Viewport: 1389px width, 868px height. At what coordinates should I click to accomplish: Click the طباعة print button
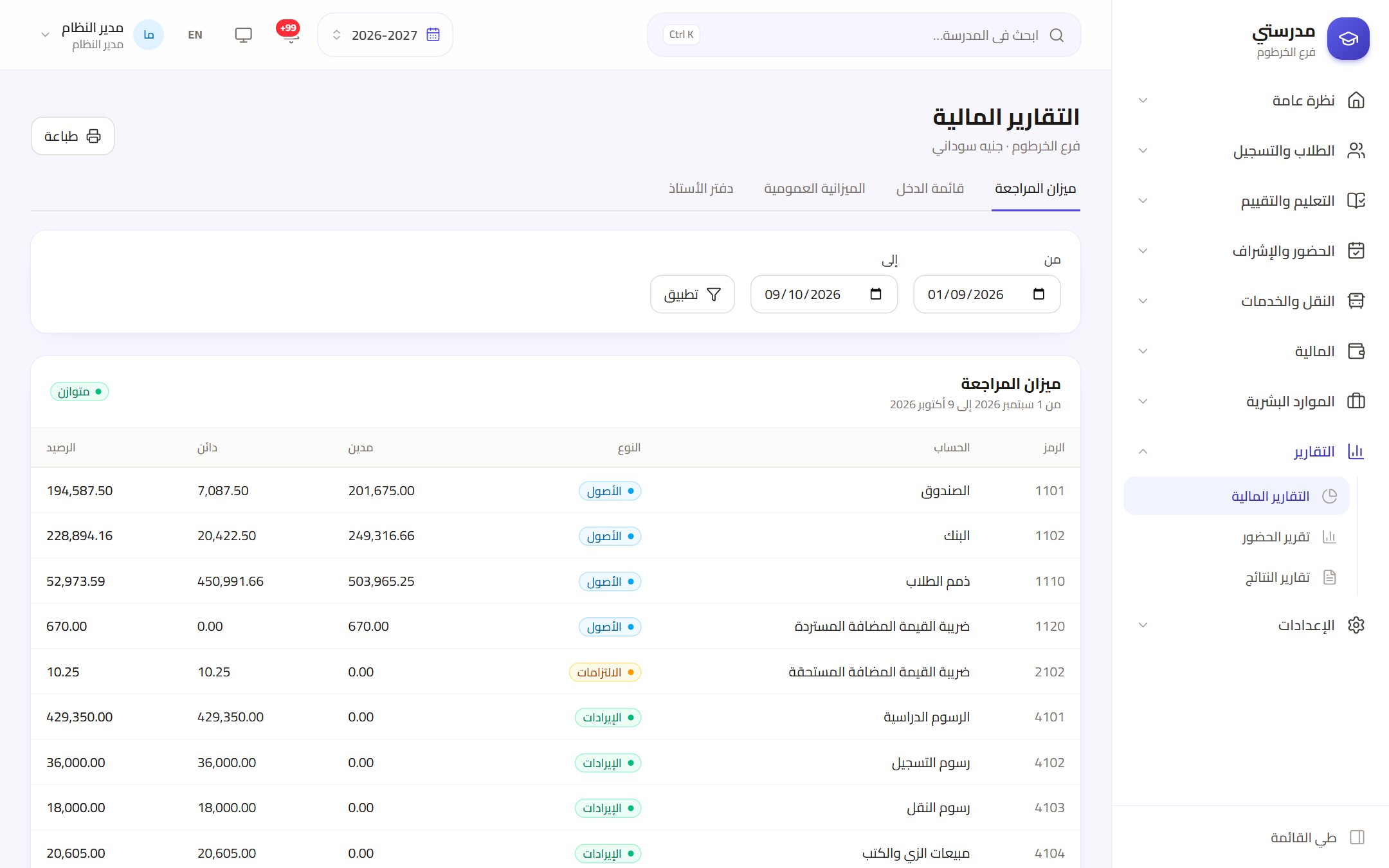click(73, 136)
